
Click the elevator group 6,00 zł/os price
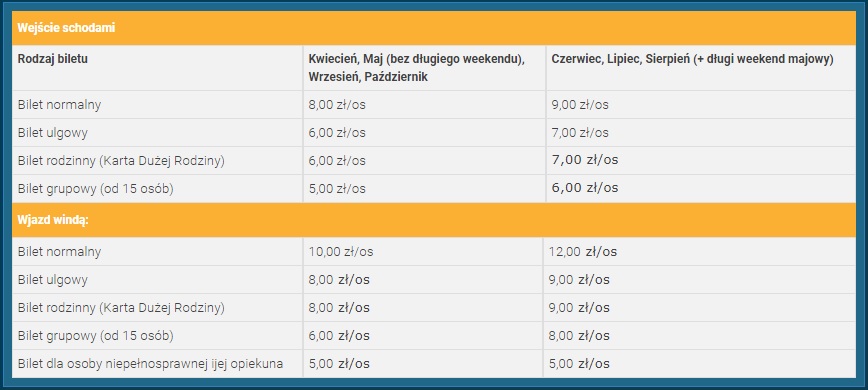pos(339,336)
